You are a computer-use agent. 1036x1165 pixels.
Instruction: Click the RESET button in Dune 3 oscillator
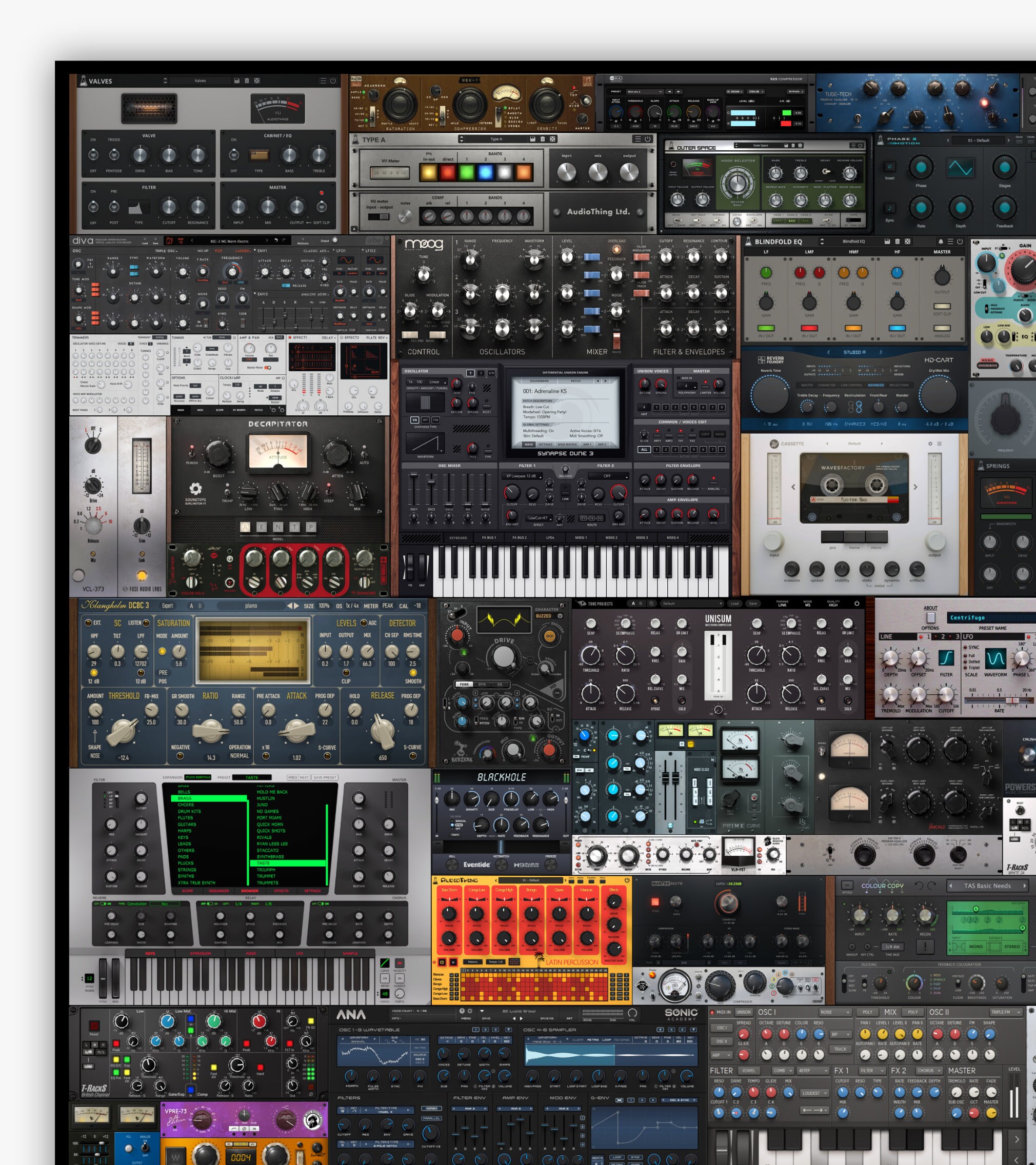click(488, 407)
